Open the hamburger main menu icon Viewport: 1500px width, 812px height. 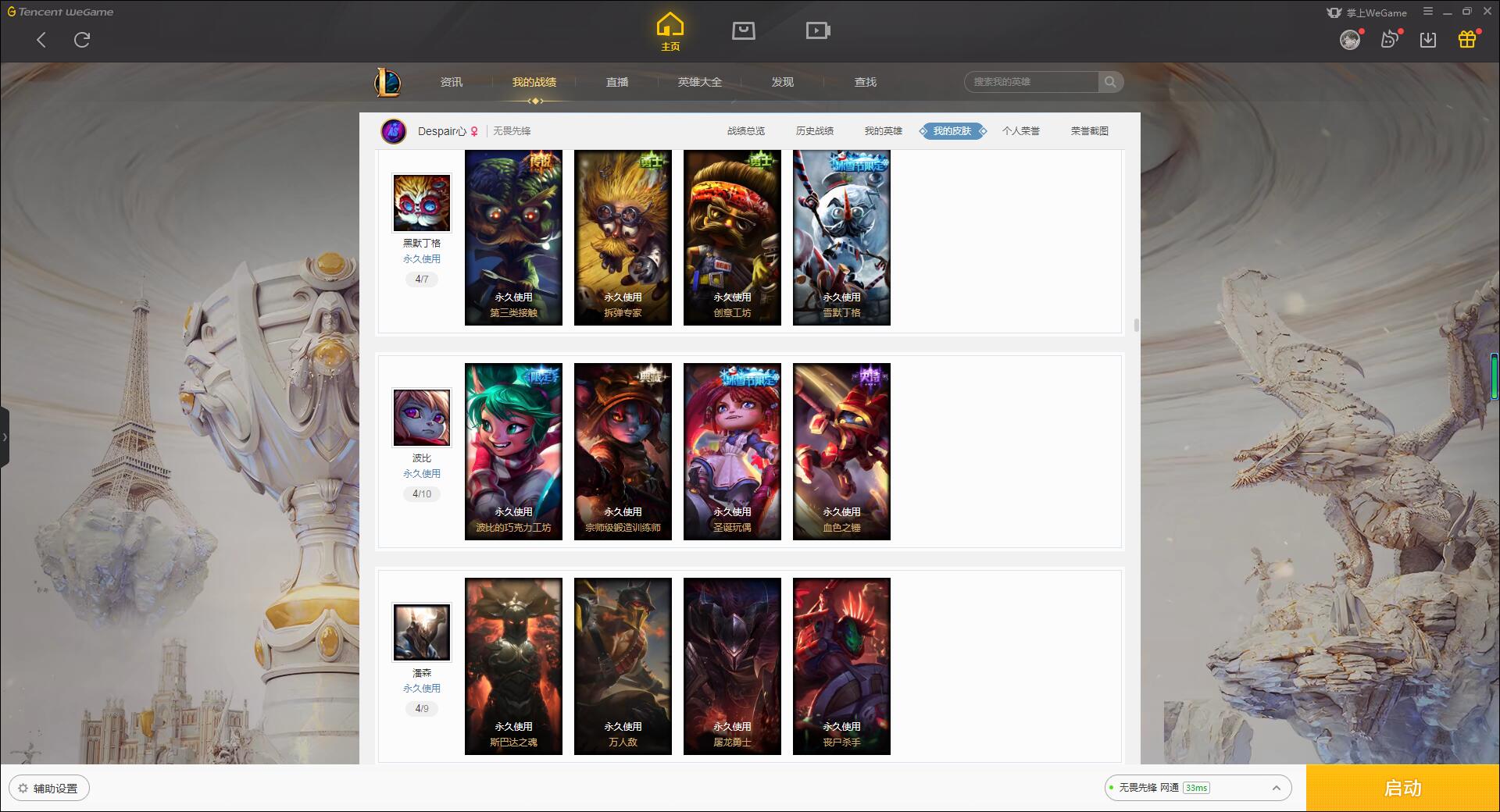(x=1428, y=12)
